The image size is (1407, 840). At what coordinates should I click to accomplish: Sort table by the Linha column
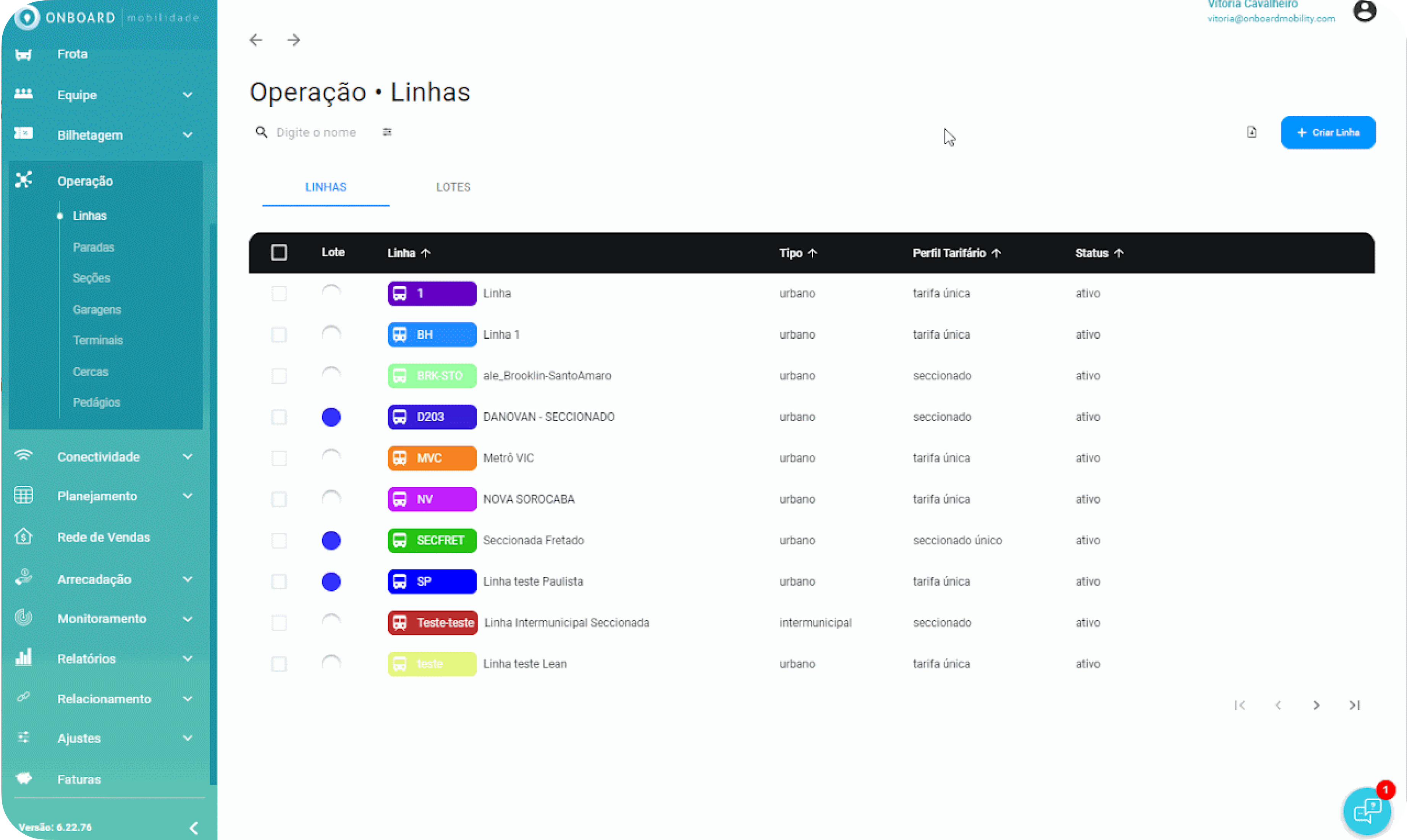[x=409, y=253]
